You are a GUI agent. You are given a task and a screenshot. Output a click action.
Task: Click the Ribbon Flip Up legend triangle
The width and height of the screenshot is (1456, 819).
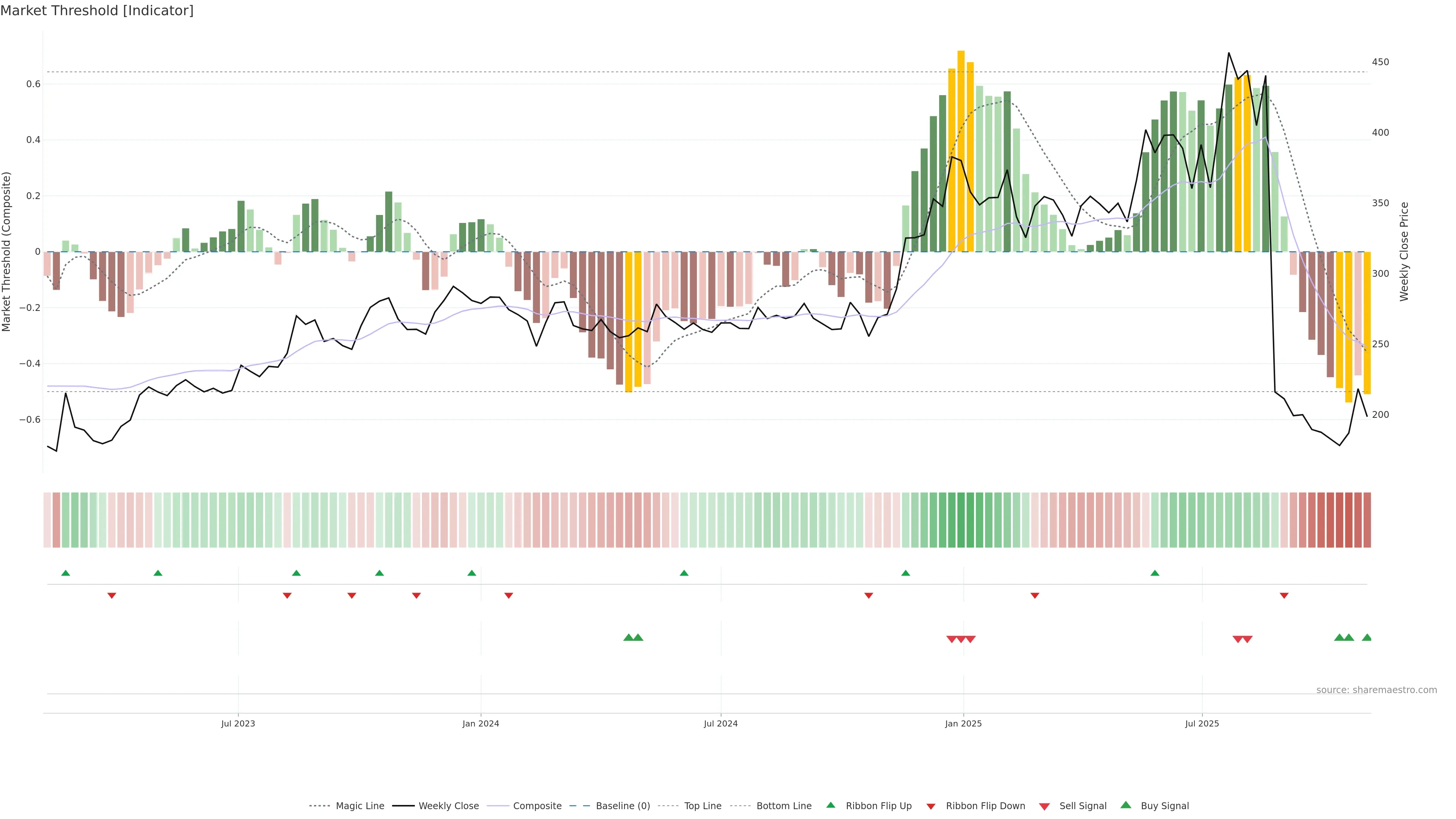830,805
